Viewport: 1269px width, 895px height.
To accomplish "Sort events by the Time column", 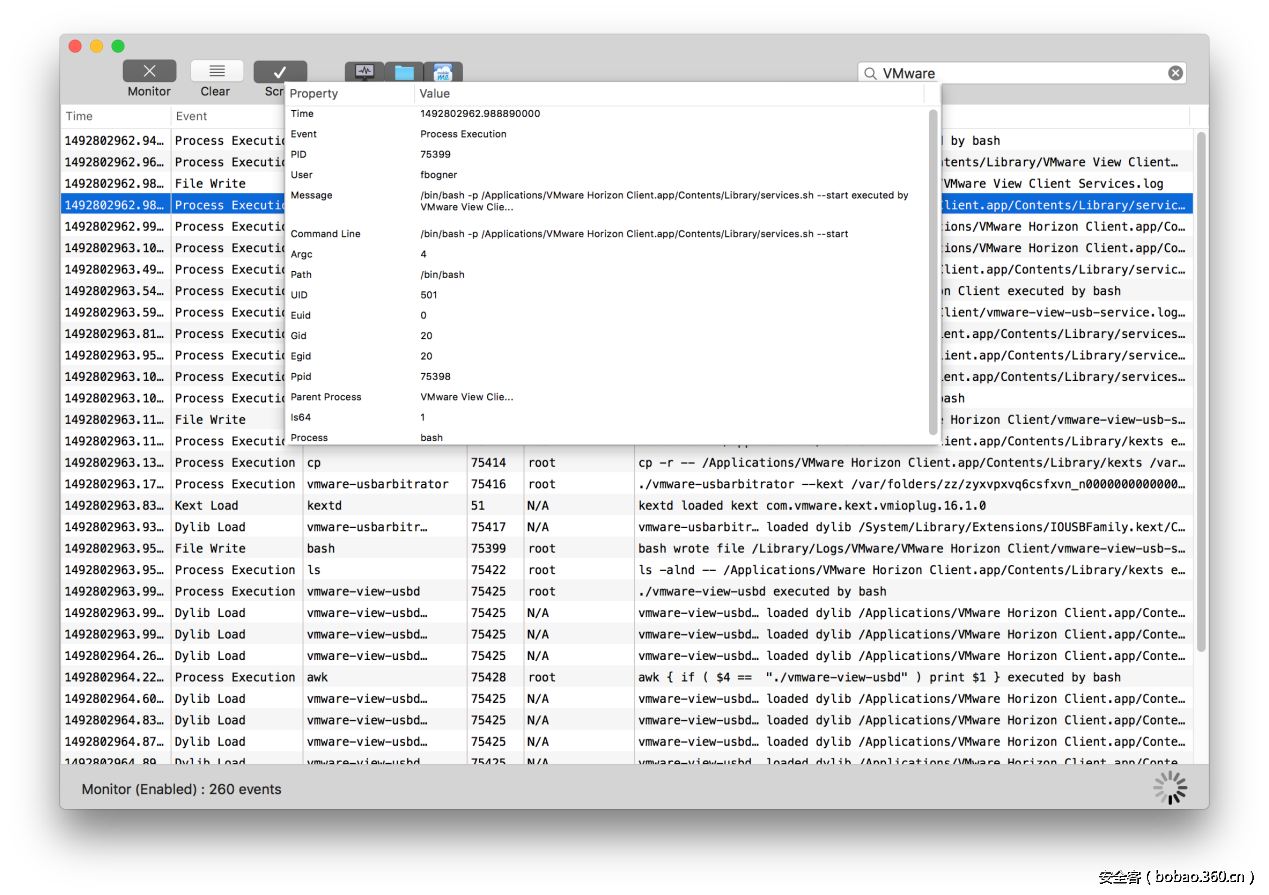I will tap(115, 116).
